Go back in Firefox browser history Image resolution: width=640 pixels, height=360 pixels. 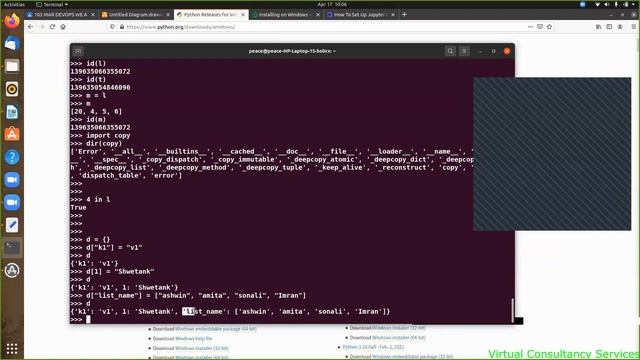click(x=31, y=27)
